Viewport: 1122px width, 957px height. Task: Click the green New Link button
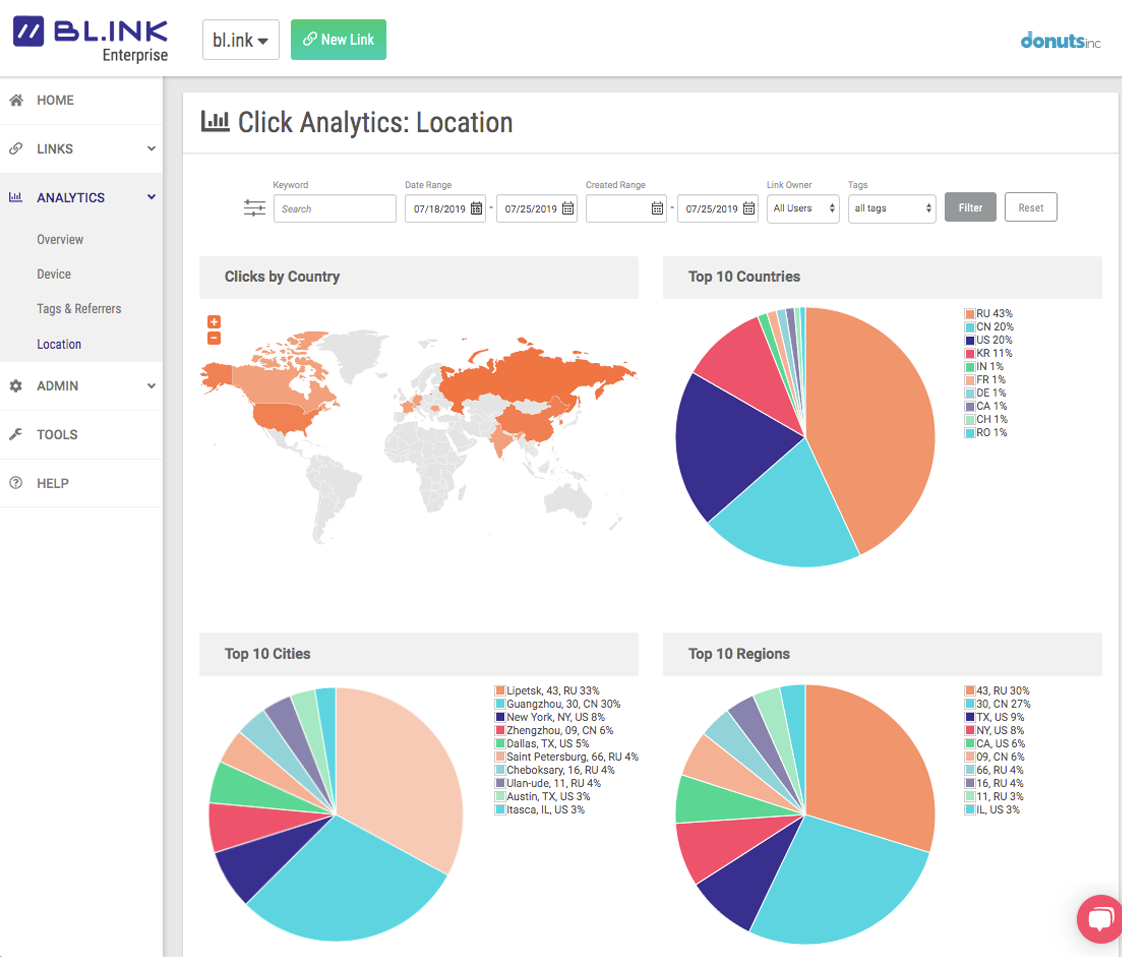coord(338,40)
